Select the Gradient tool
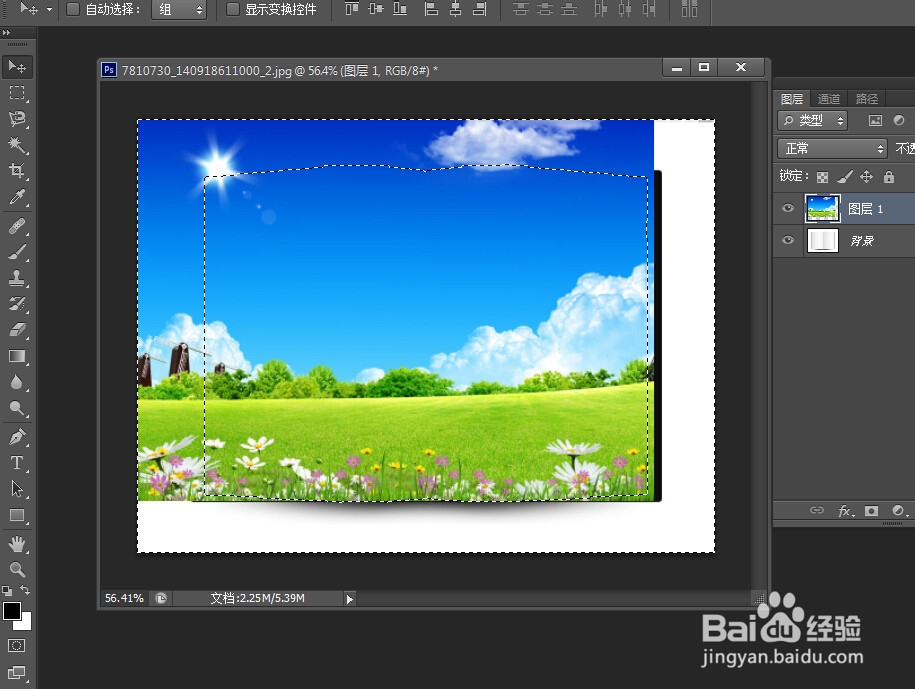915x689 pixels. 17,356
